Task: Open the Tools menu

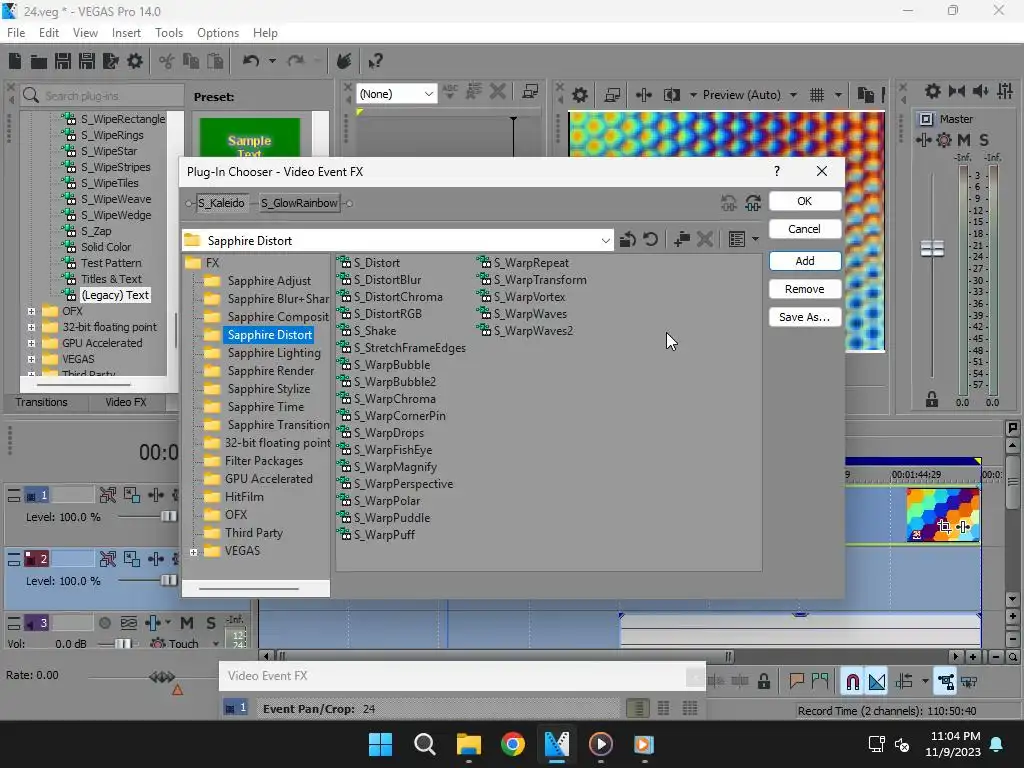Action: 168,33
